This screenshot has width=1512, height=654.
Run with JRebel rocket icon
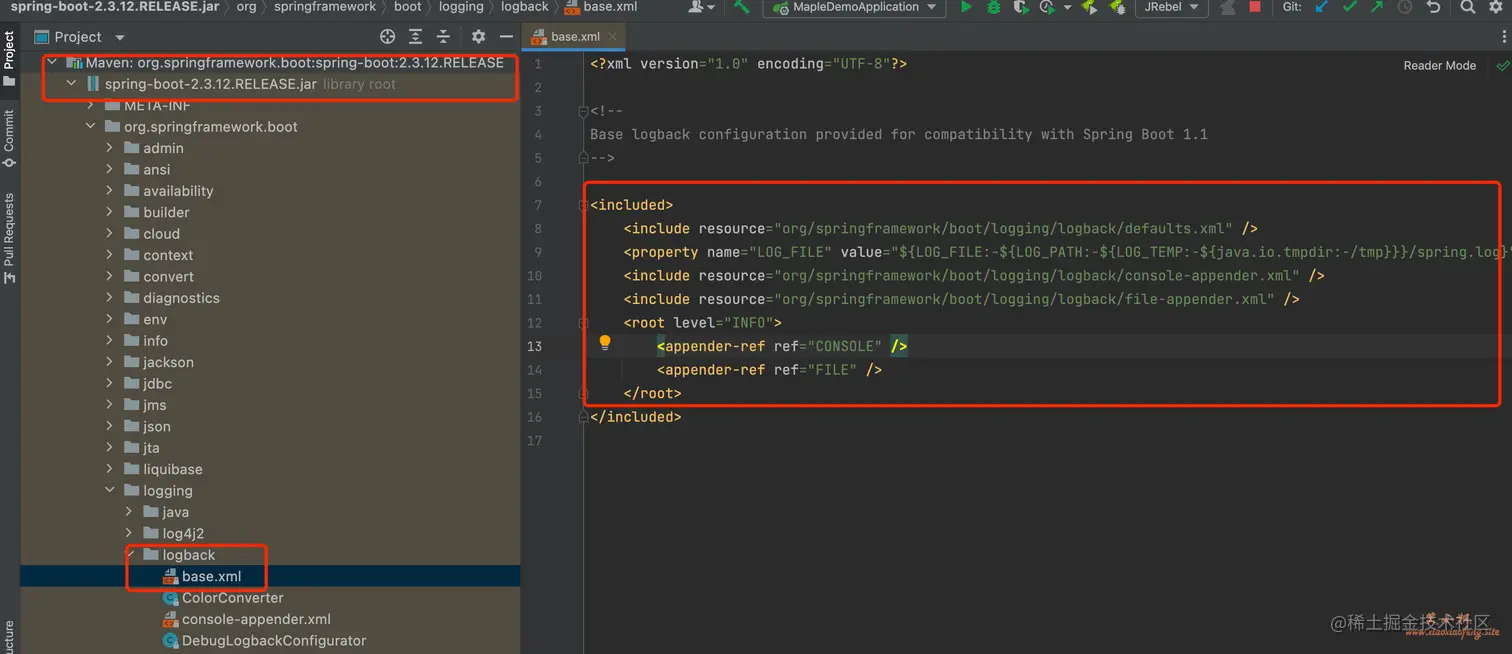click(1089, 7)
